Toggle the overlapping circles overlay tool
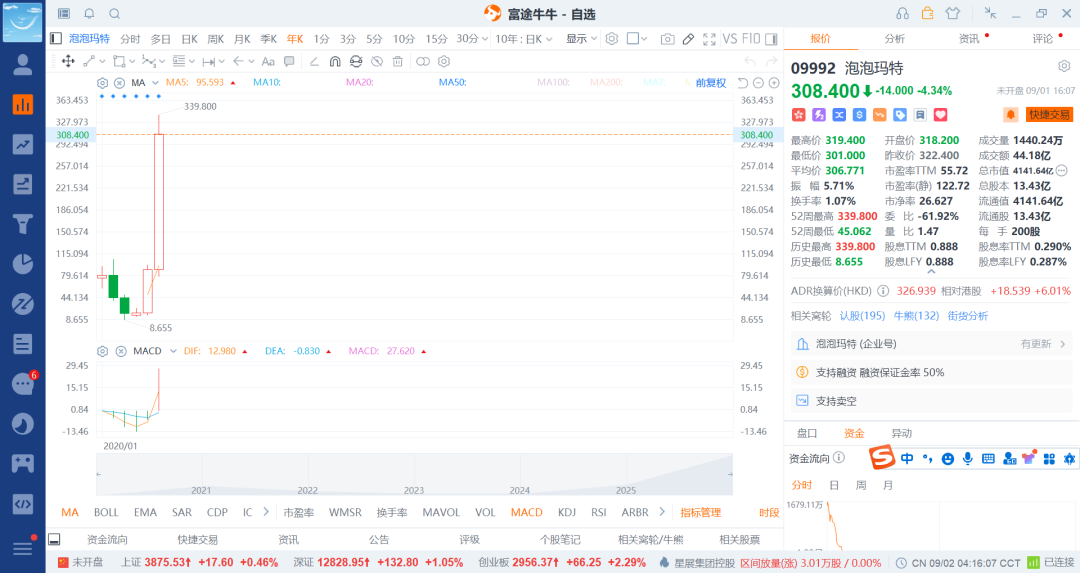 [423, 61]
